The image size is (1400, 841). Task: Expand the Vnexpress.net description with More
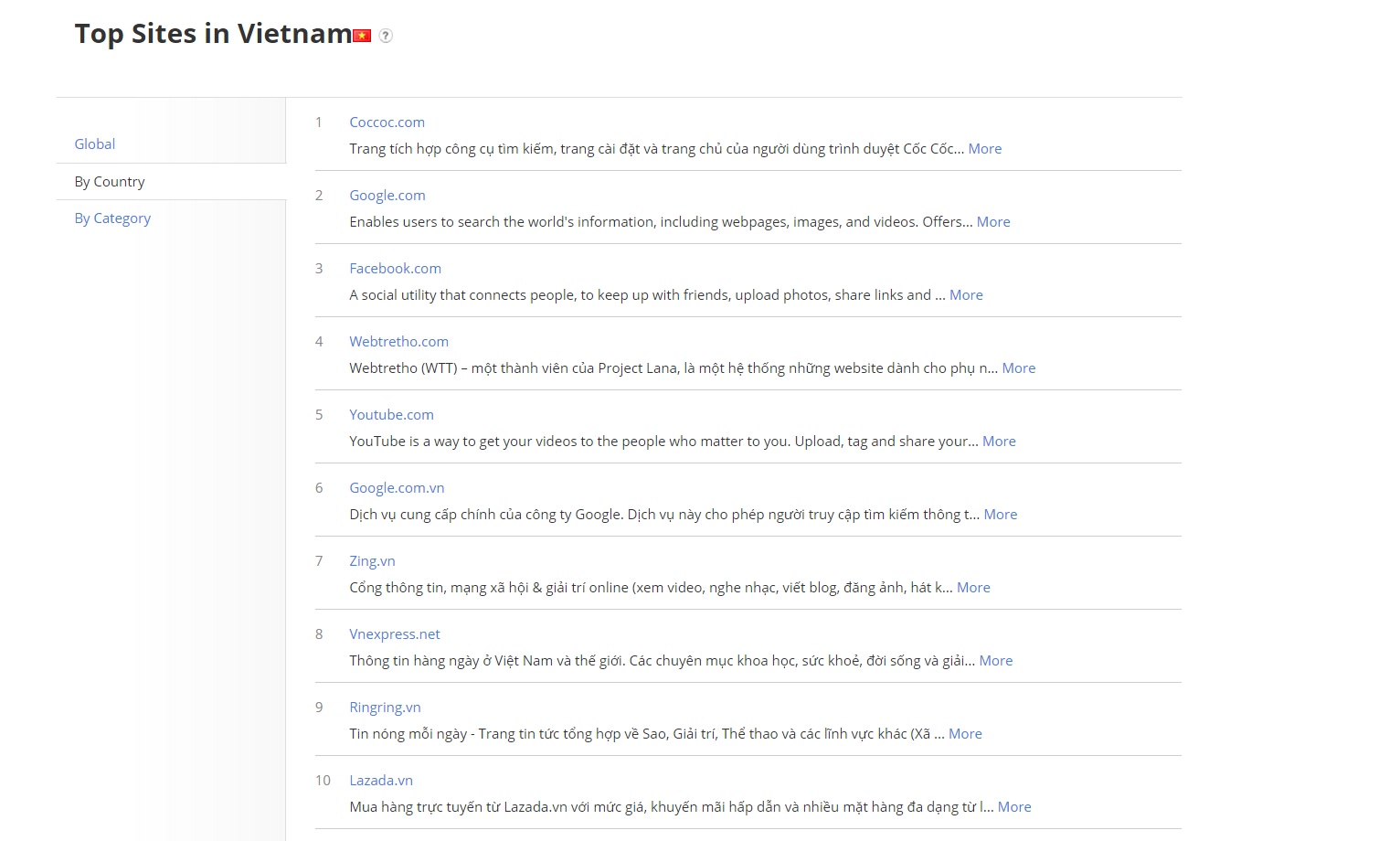(996, 661)
